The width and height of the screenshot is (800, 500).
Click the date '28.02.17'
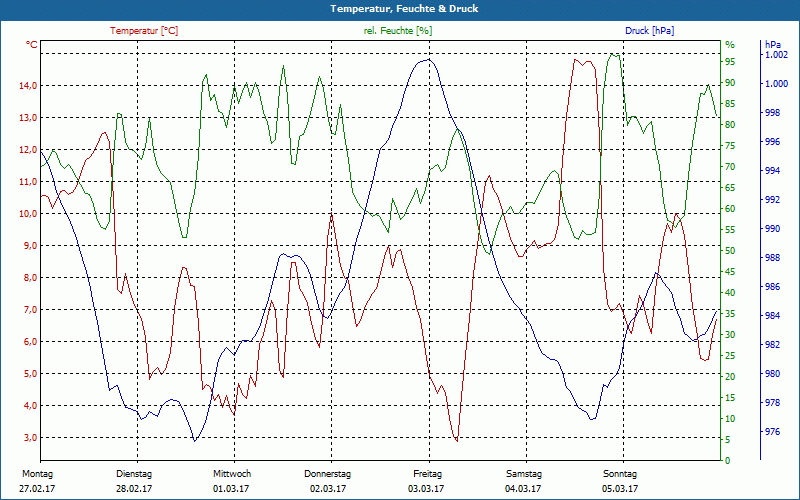pos(134,489)
